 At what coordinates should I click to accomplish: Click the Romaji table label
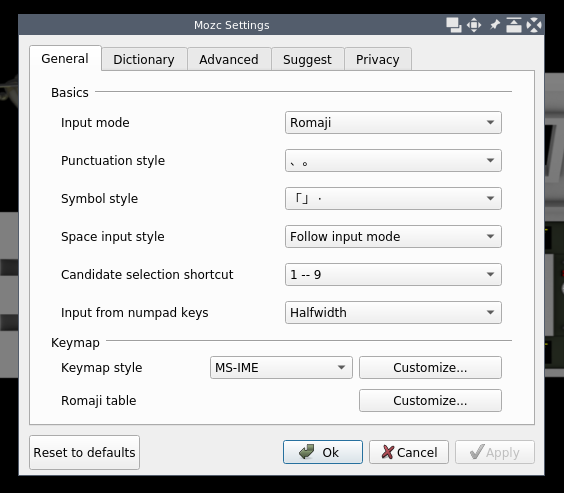pyautogui.click(x=99, y=401)
